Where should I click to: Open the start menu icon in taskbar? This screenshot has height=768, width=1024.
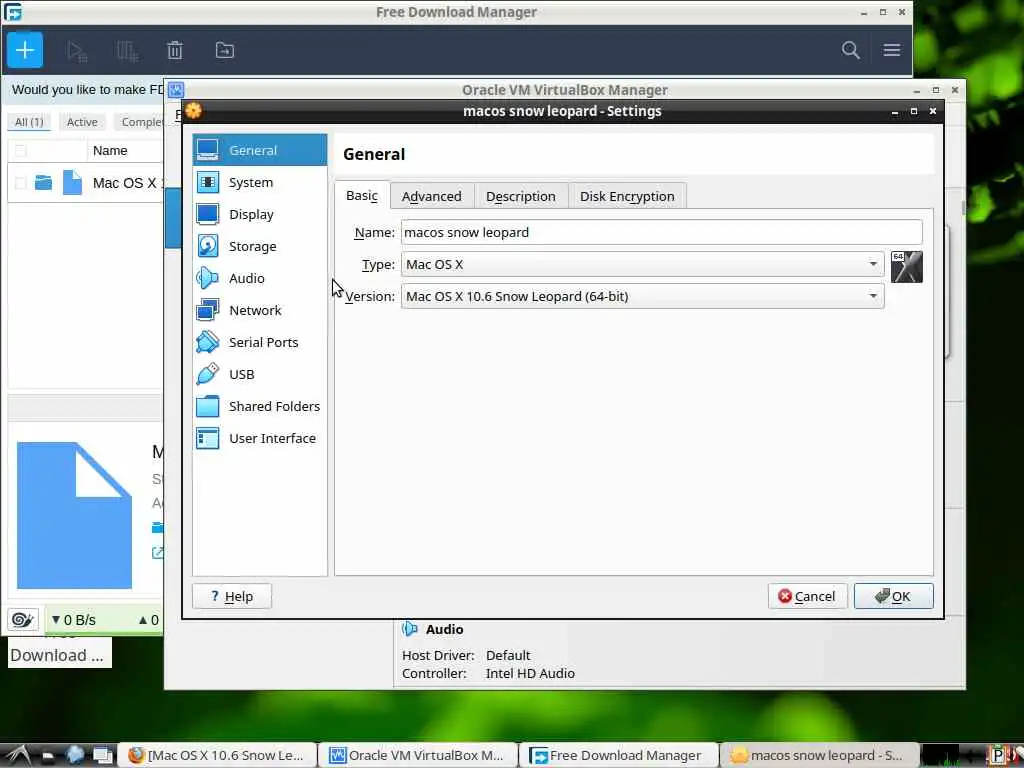(x=18, y=755)
